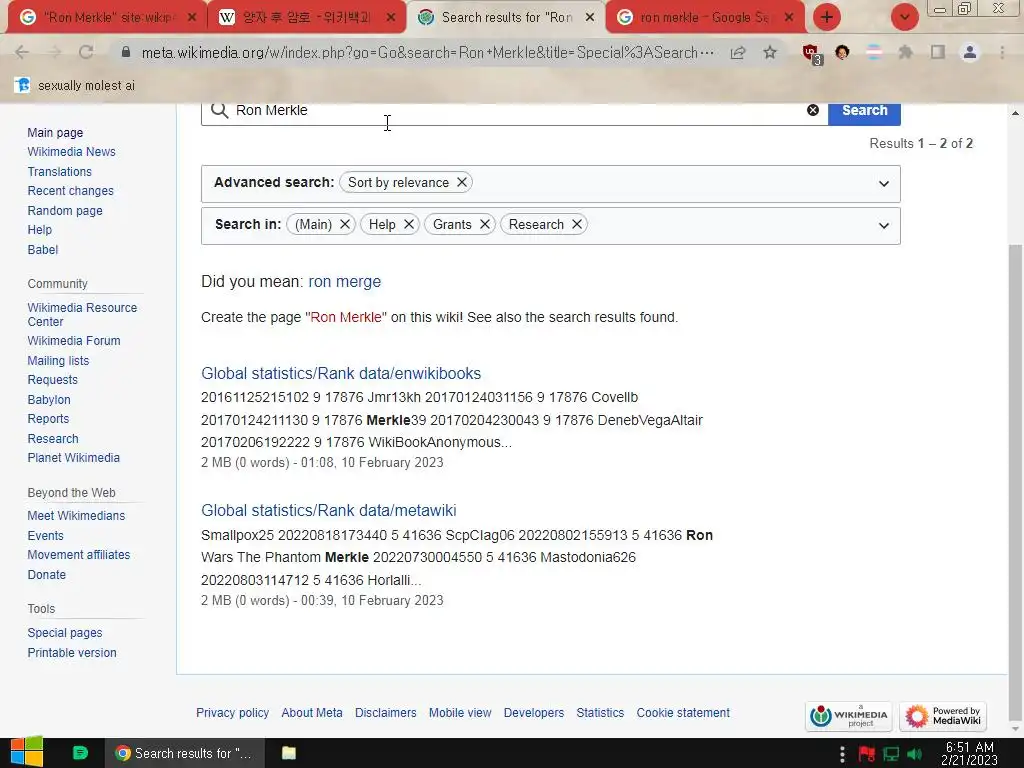Clear the search field with X icon
Screen dimensions: 1024x768
tap(813, 110)
